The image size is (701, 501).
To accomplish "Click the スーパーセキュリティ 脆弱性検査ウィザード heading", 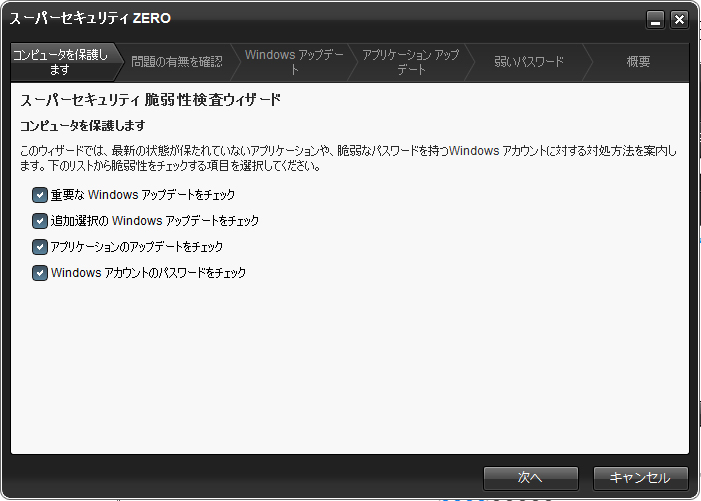I will tap(151, 100).
